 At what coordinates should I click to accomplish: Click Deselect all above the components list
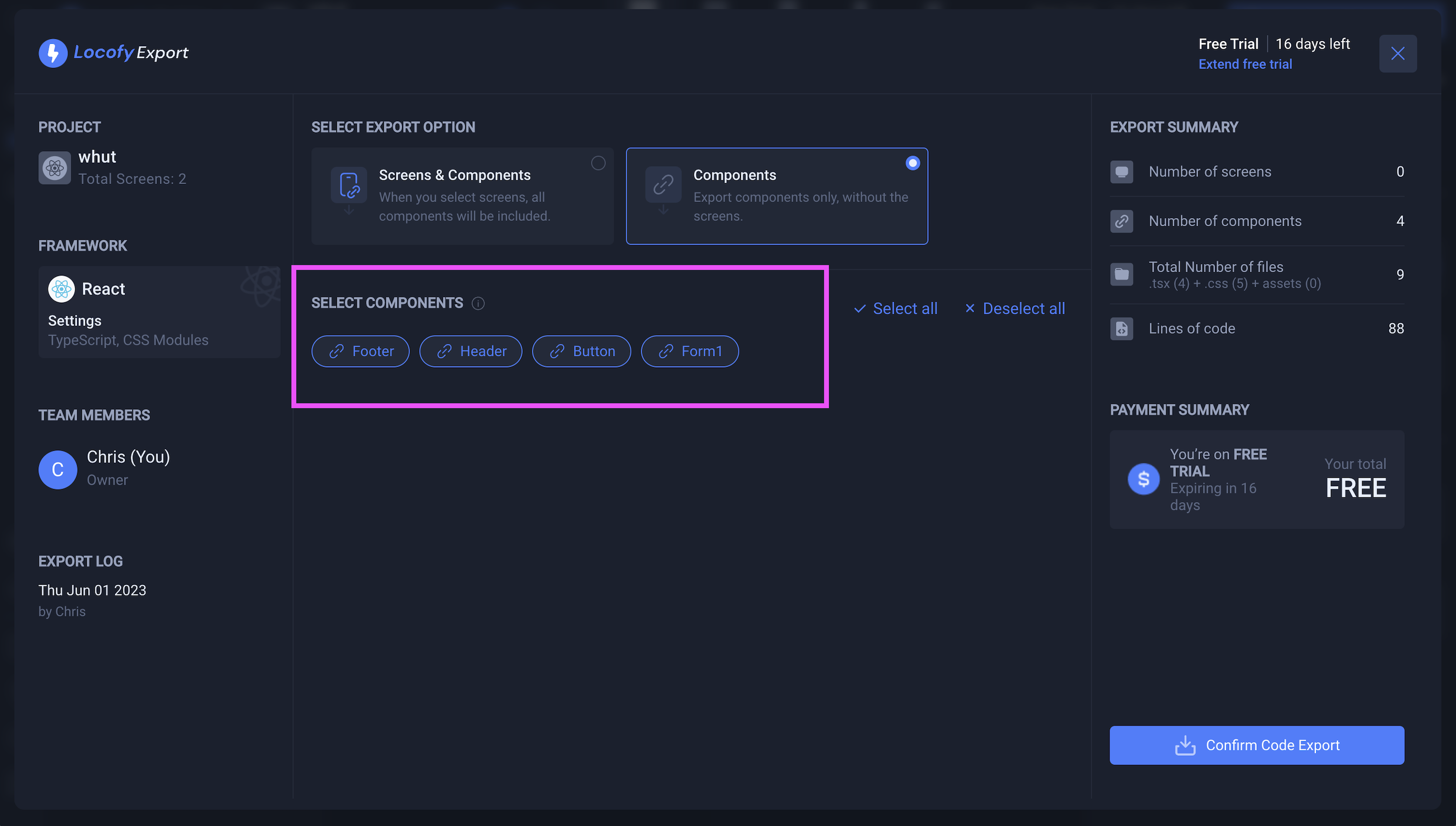(x=1014, y=308)
